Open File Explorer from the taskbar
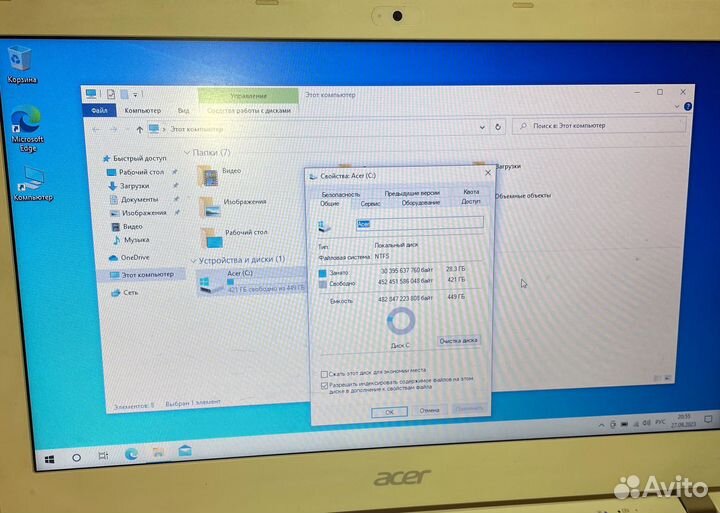The height and width of the screenshot is (513, 720). (158, 452)
